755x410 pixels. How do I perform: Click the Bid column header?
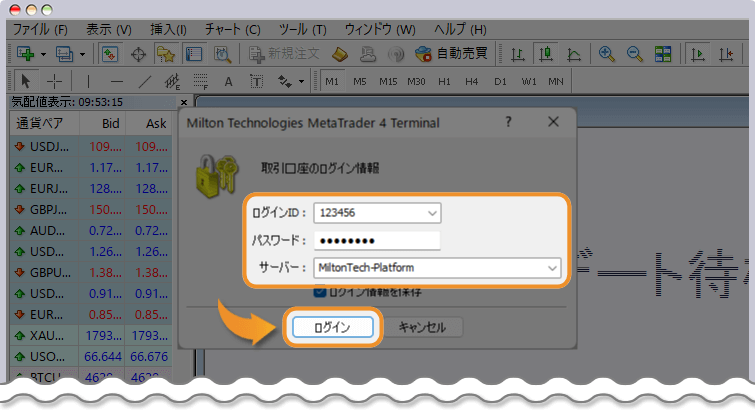(x=103, y=123)
